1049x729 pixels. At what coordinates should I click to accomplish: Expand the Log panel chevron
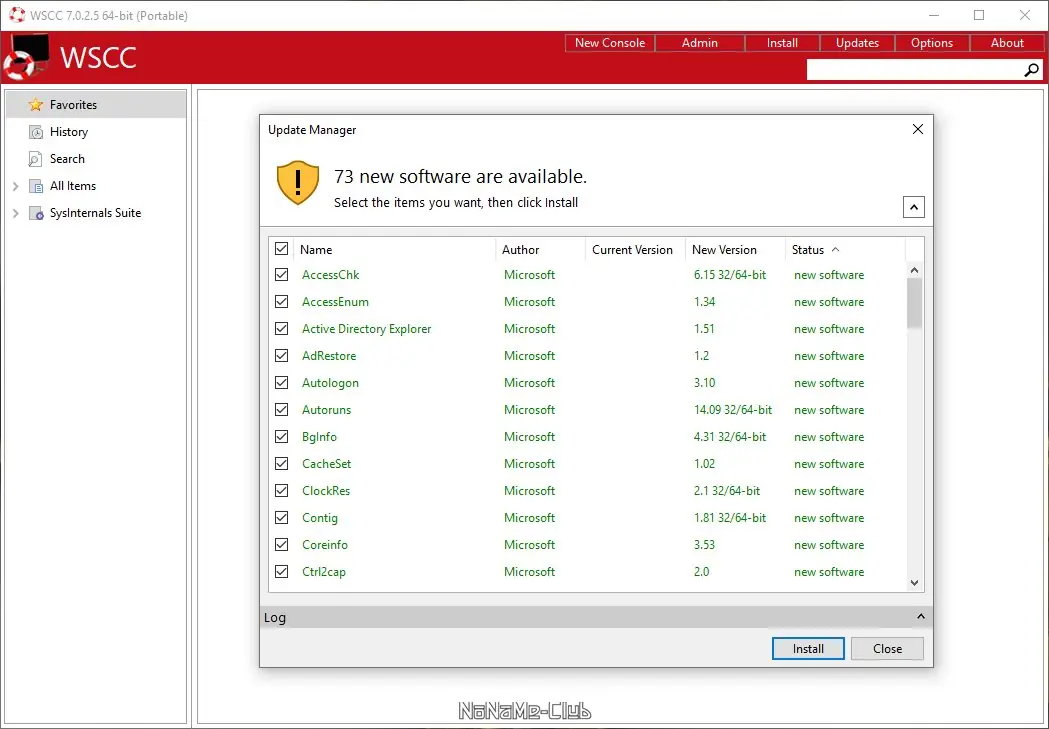click(x=921, y=617)
